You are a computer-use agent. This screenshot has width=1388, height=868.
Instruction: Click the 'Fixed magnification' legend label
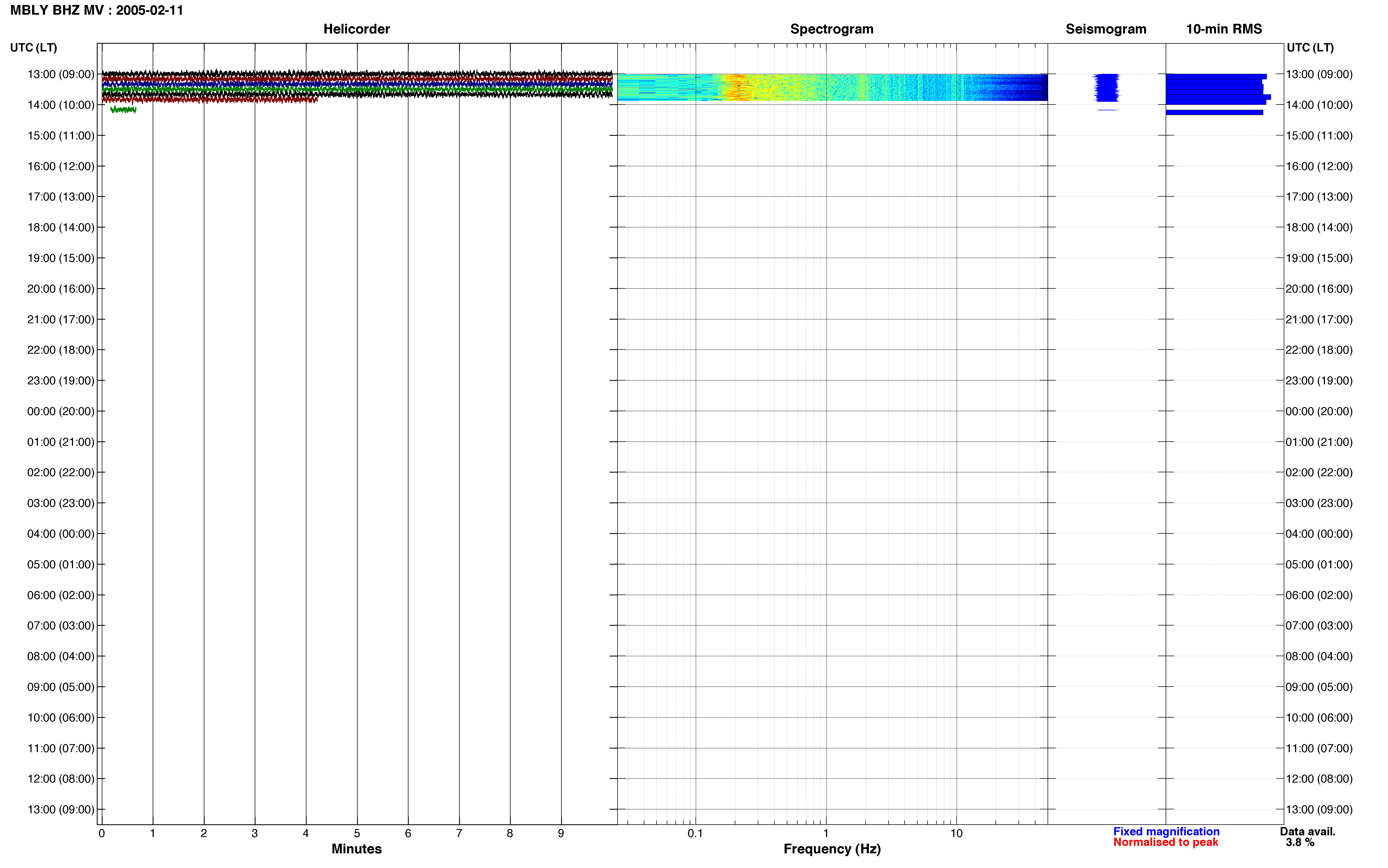(1166, 831)
